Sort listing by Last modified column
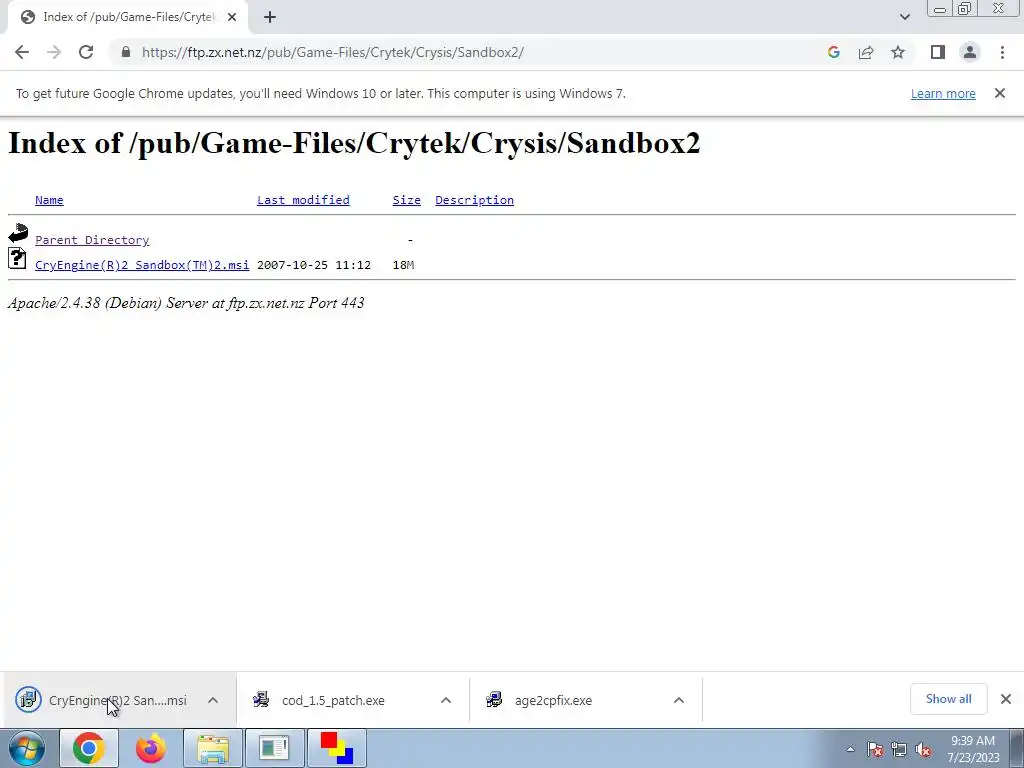Viewport: 1024px width, 768px height. pos(303,200)
